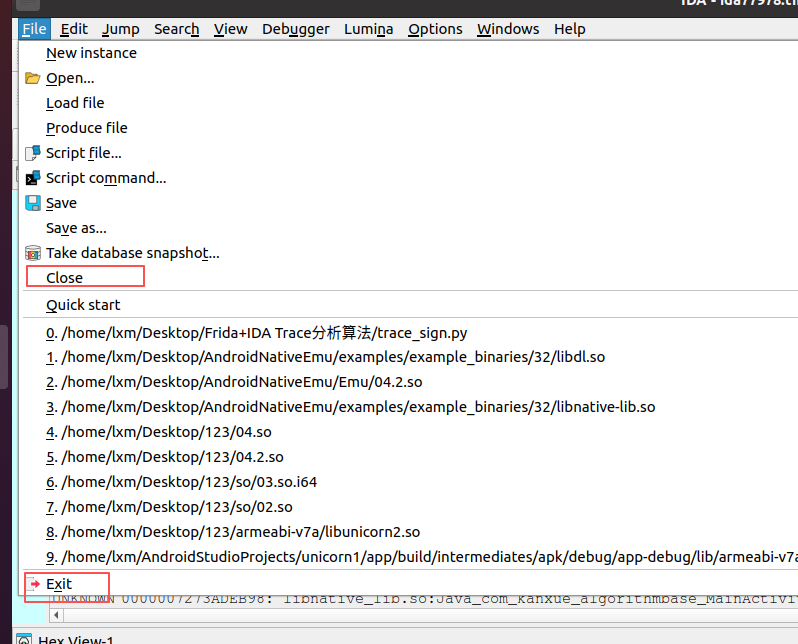This screenshot has width=798, height=644.
Task: Open the Options menu
Action: (x=435, y=29)
